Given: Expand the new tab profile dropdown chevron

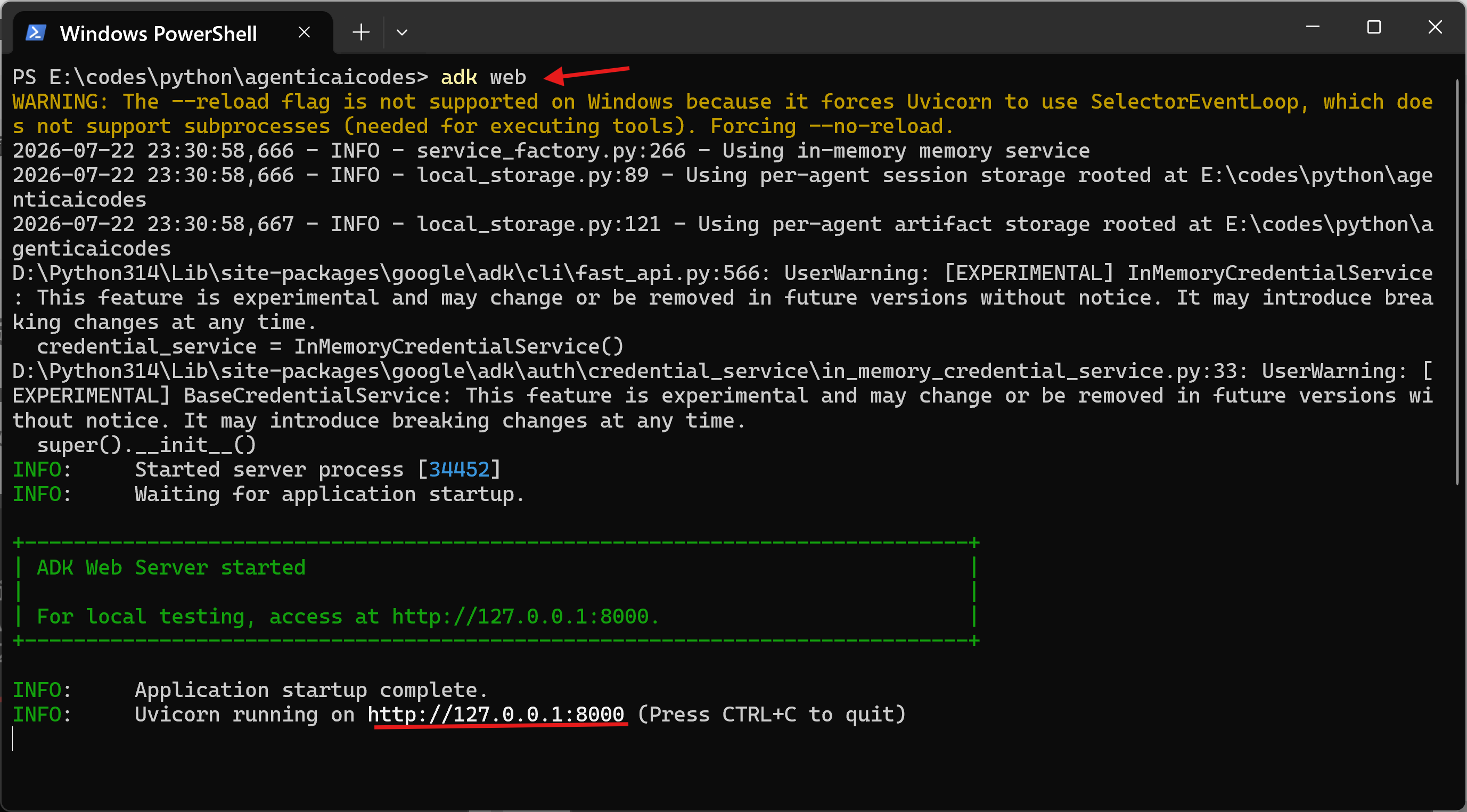Looking at the screenshot, I should 401,32.
